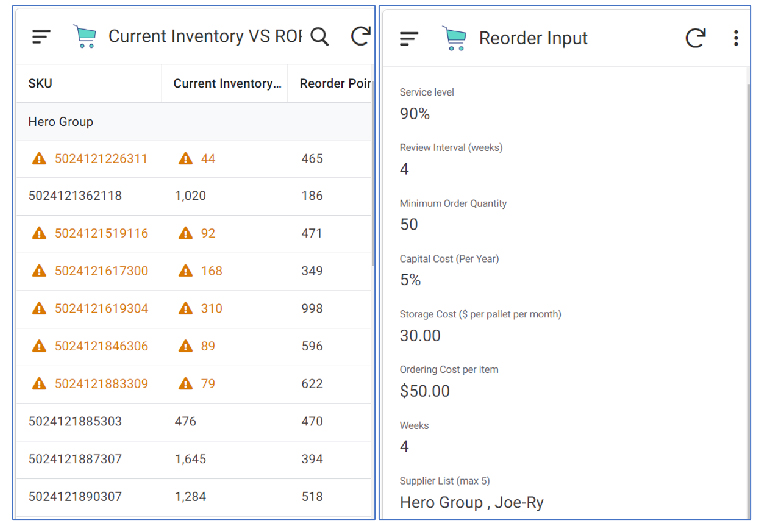Click the search magnifier icon

click(x=319, y=37)
